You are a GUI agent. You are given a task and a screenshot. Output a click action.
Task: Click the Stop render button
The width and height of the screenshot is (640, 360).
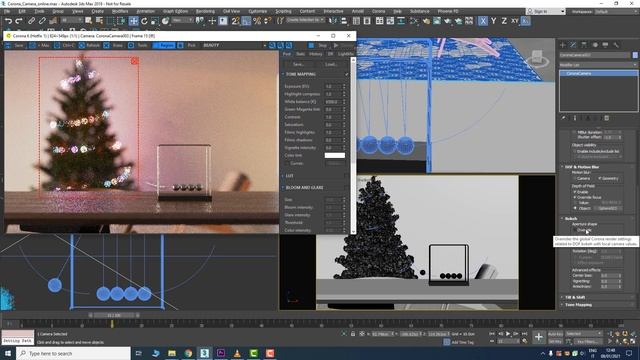tap(318, 45)
